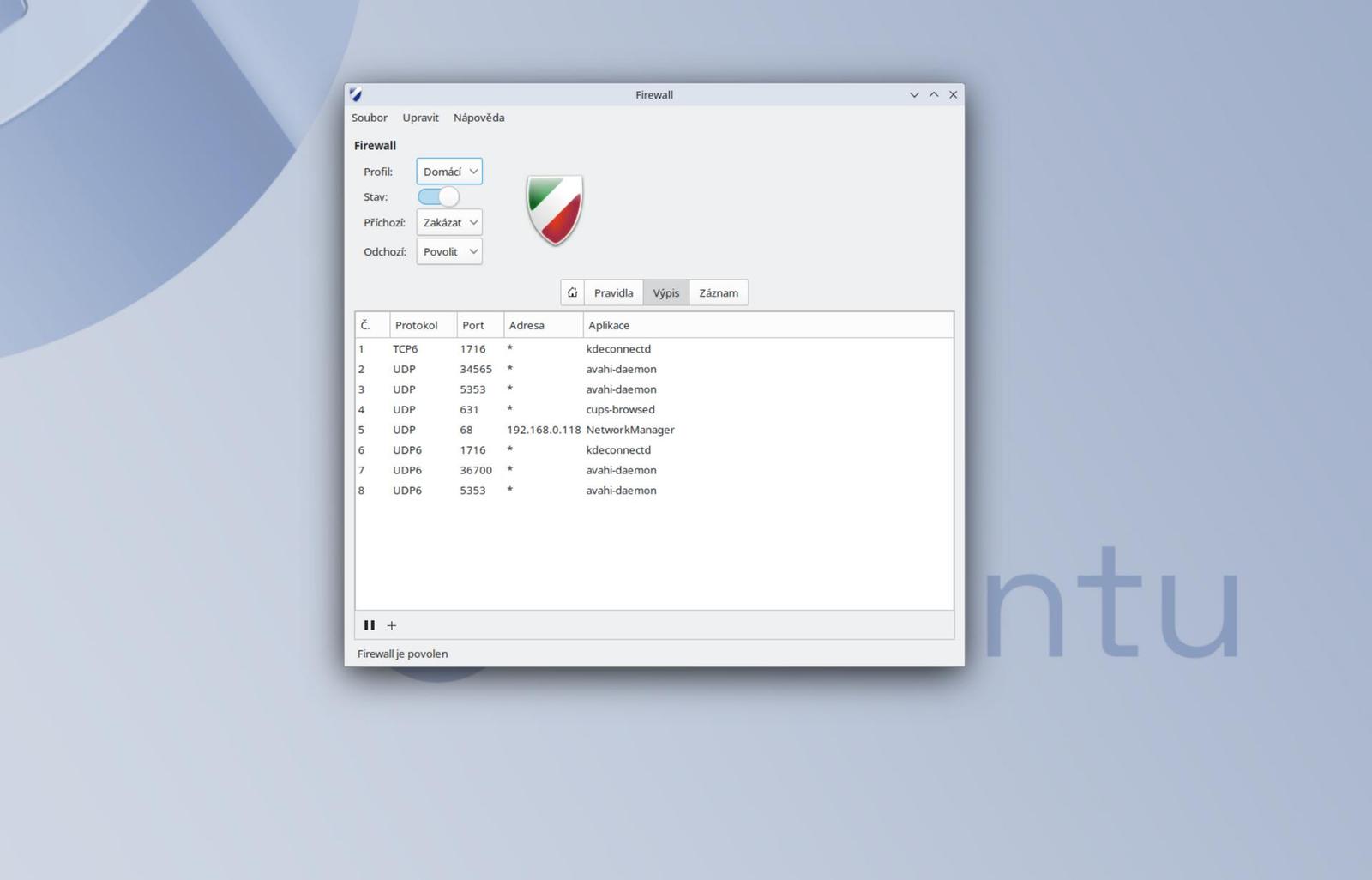Image resolution: width=1372 pixels, height=880 pixels.
Task: Click the Gufw shield logo
Action: 555,210
